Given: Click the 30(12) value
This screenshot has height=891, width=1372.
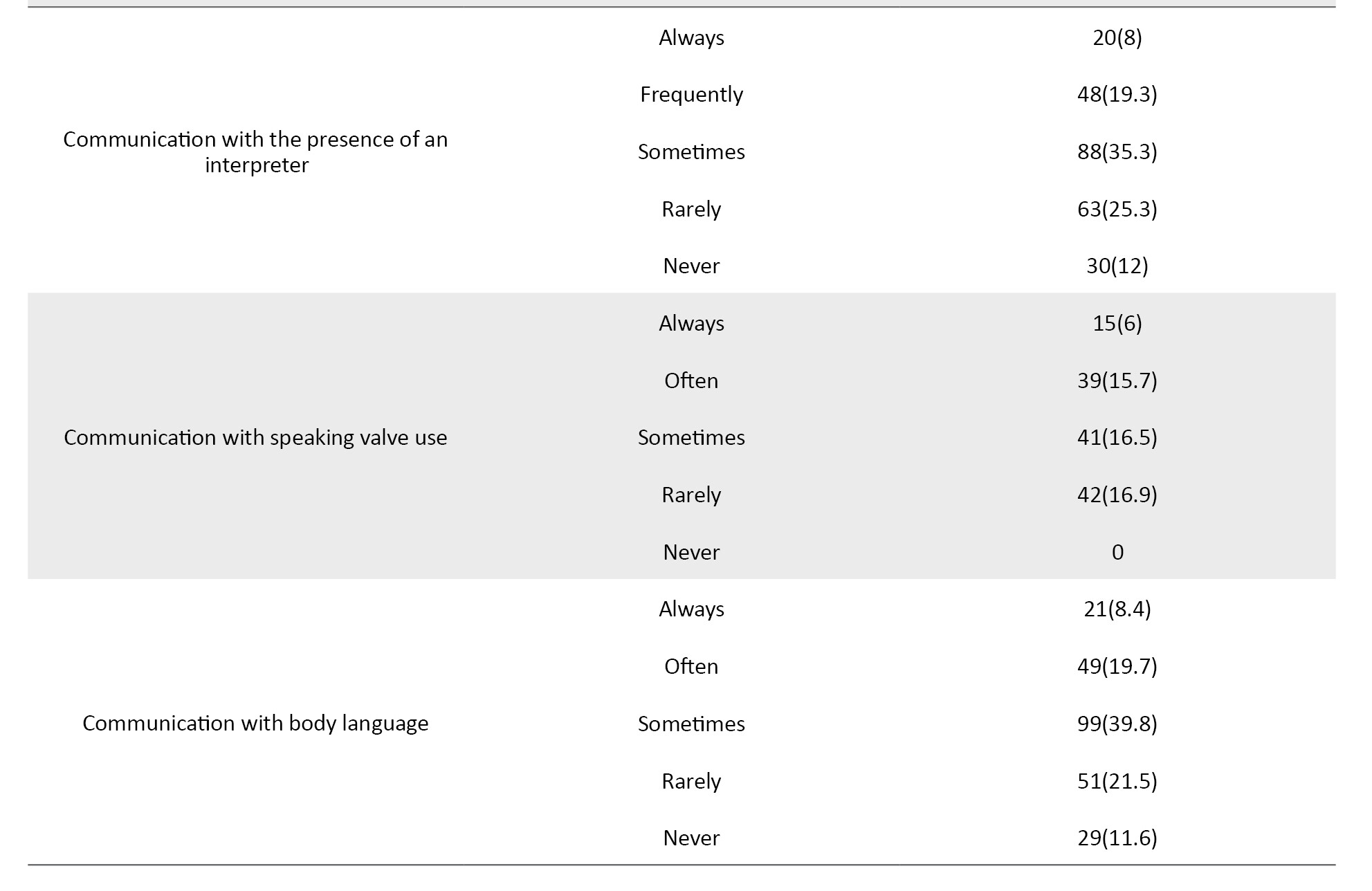Looking at the screenshot, I should click(1117, 266).
